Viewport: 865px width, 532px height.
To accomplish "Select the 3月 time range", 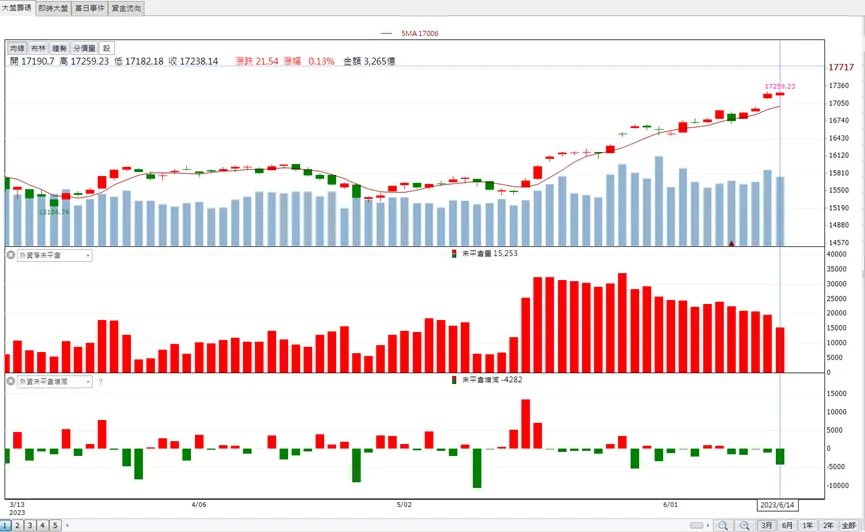I will [766, 525].
